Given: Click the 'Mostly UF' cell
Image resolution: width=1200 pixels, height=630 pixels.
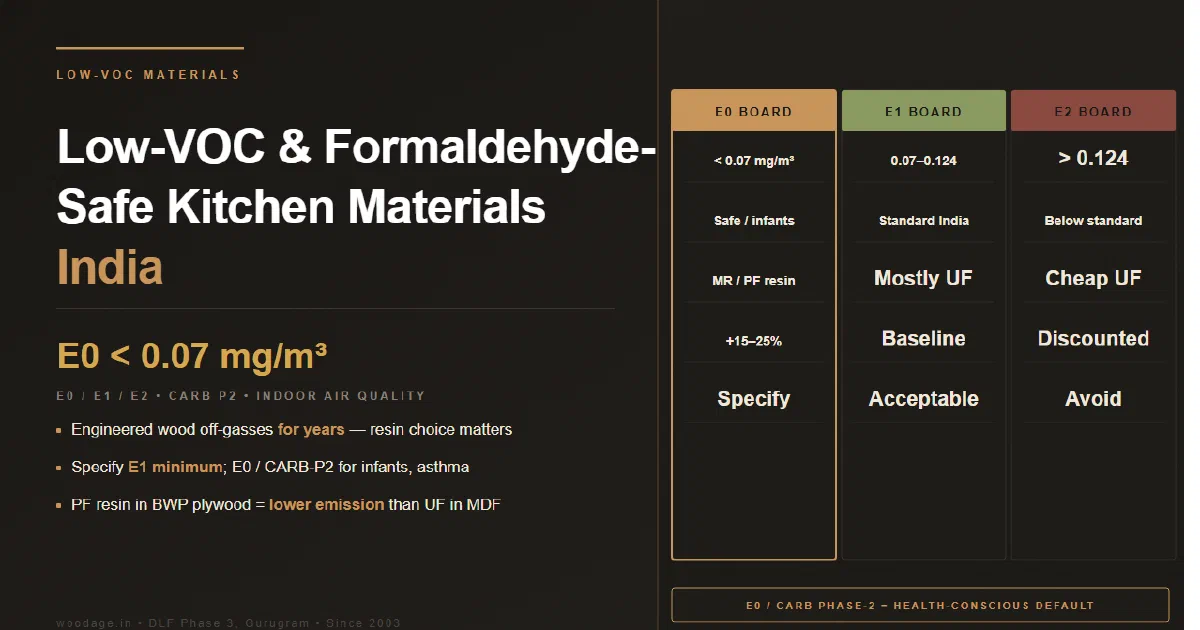Looking at the screenshot, I should (924, 279).
